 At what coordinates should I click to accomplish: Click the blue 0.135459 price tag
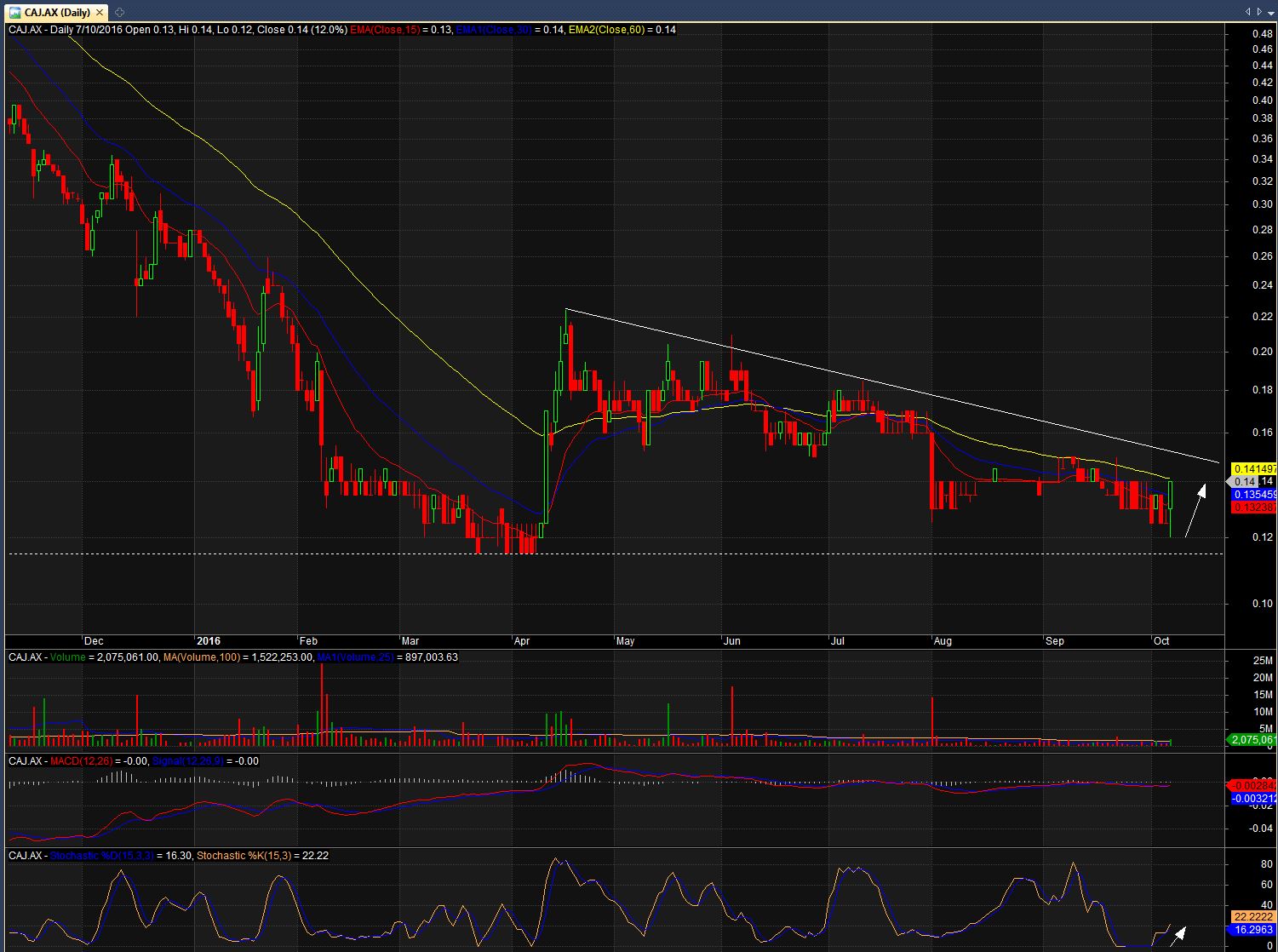[1253, 495]
